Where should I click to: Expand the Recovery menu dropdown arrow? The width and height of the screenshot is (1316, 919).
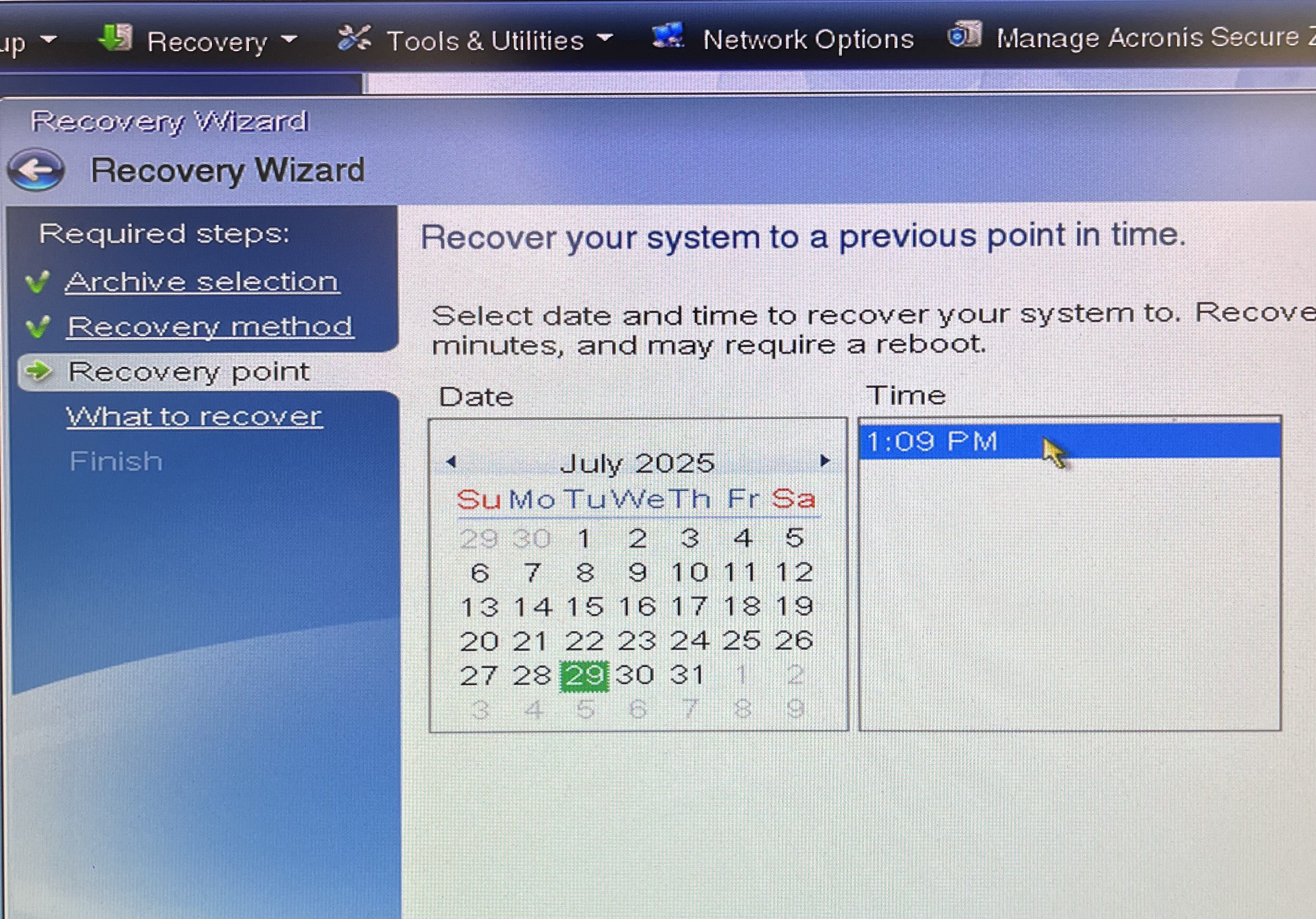coord(289,39)
